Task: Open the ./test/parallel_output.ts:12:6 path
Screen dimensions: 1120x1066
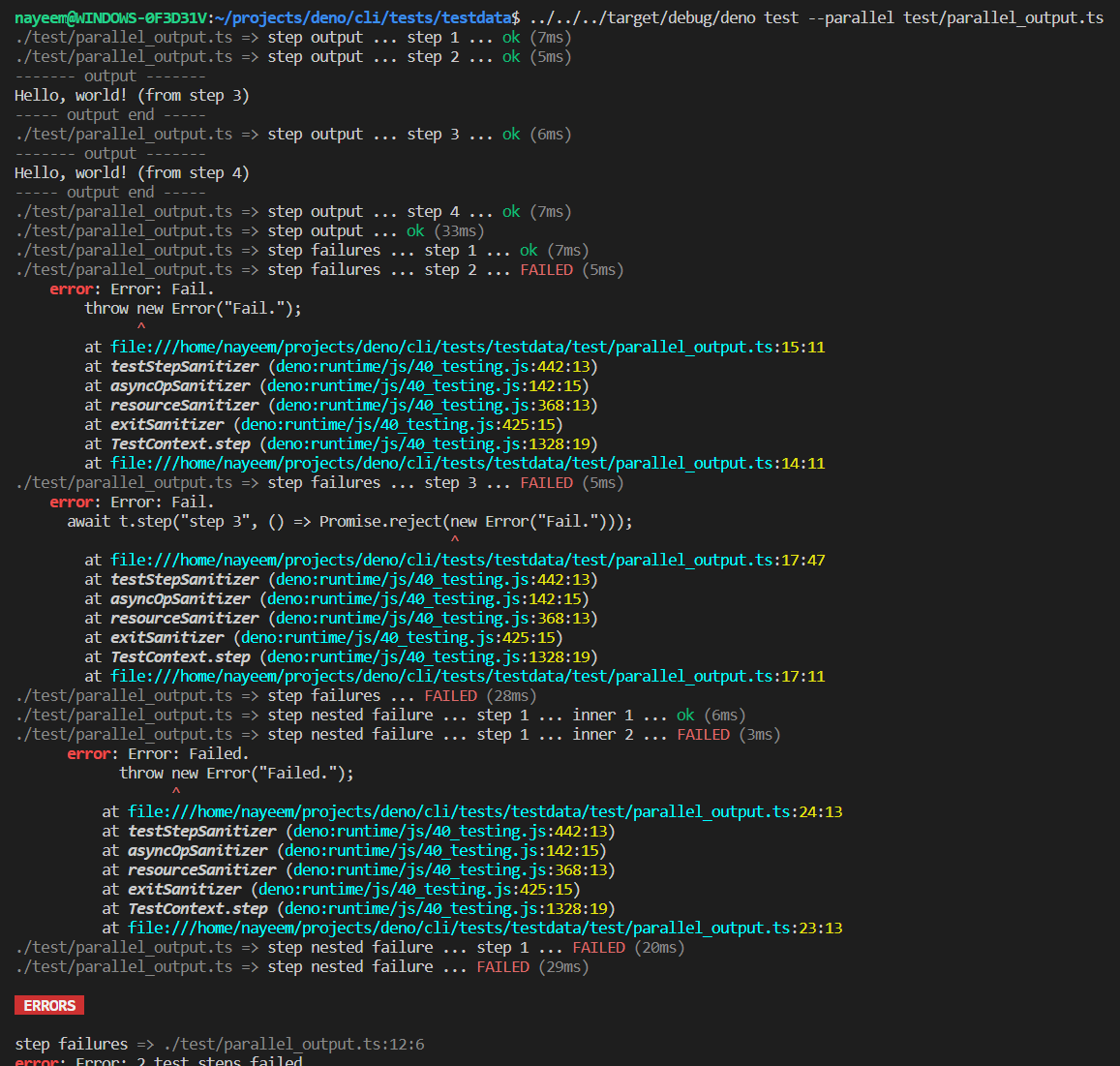Action: pos(293,1045)
